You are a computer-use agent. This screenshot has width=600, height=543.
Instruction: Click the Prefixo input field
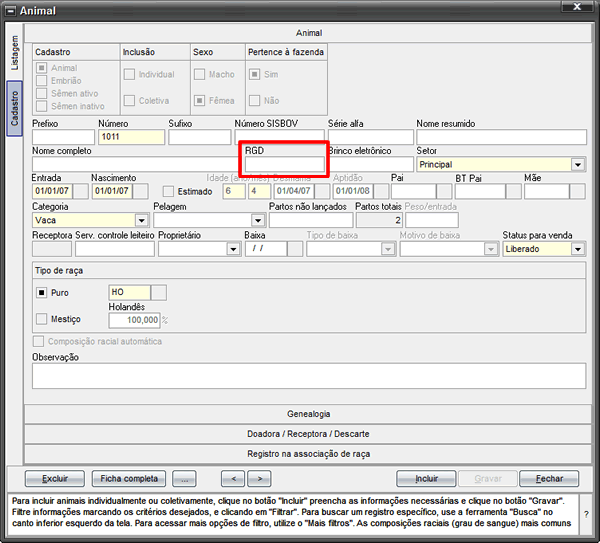[63, 137]
